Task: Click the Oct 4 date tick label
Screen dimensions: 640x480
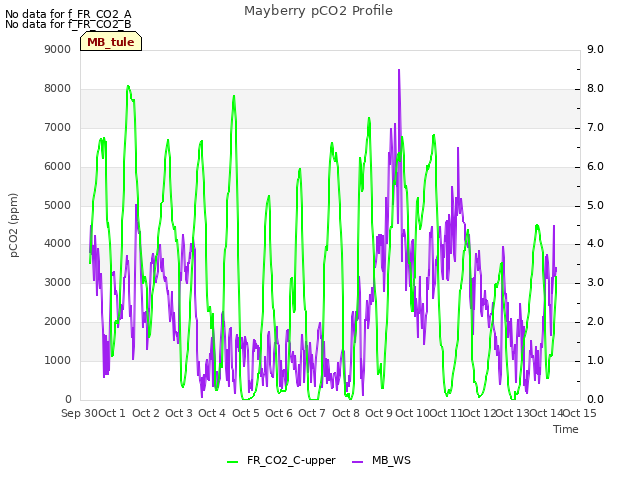Action: pyautogui.click(x=212, y=413)
